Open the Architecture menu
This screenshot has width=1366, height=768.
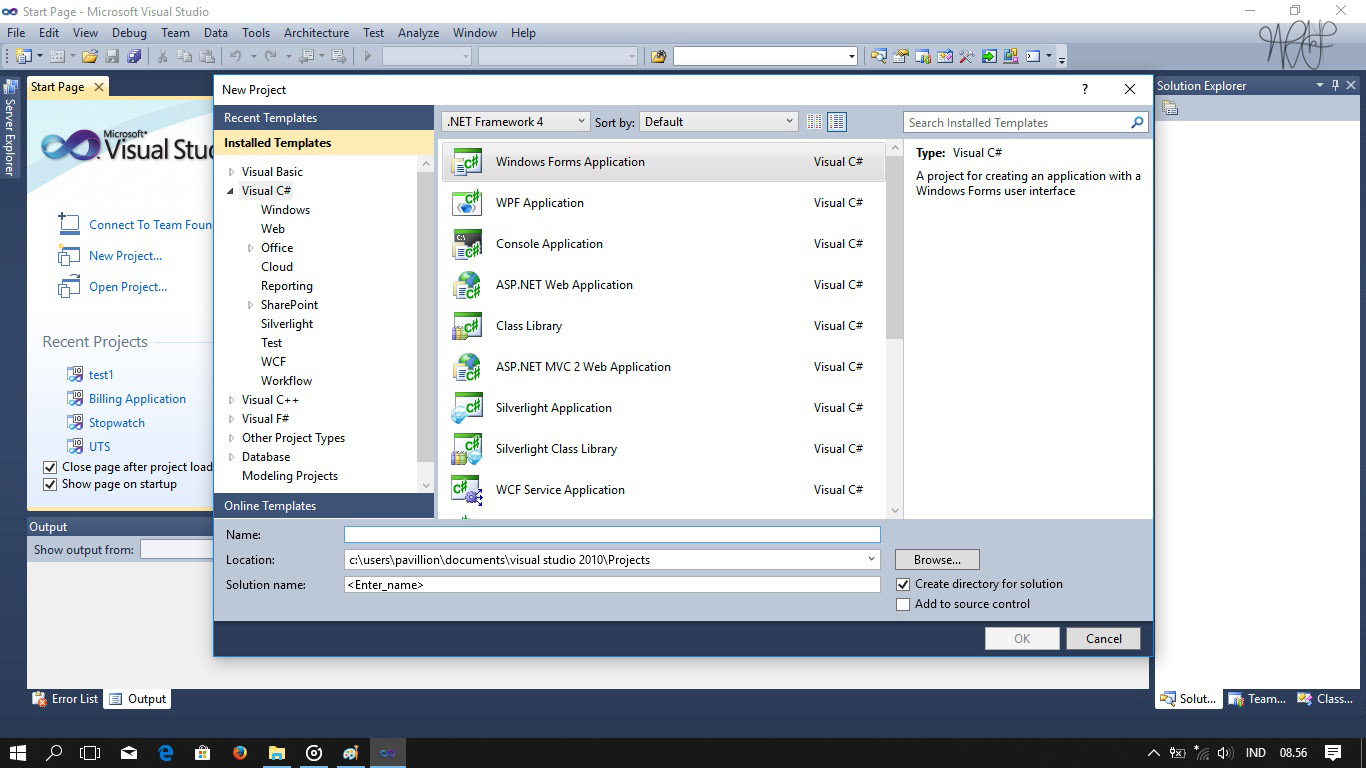[317, 33]
